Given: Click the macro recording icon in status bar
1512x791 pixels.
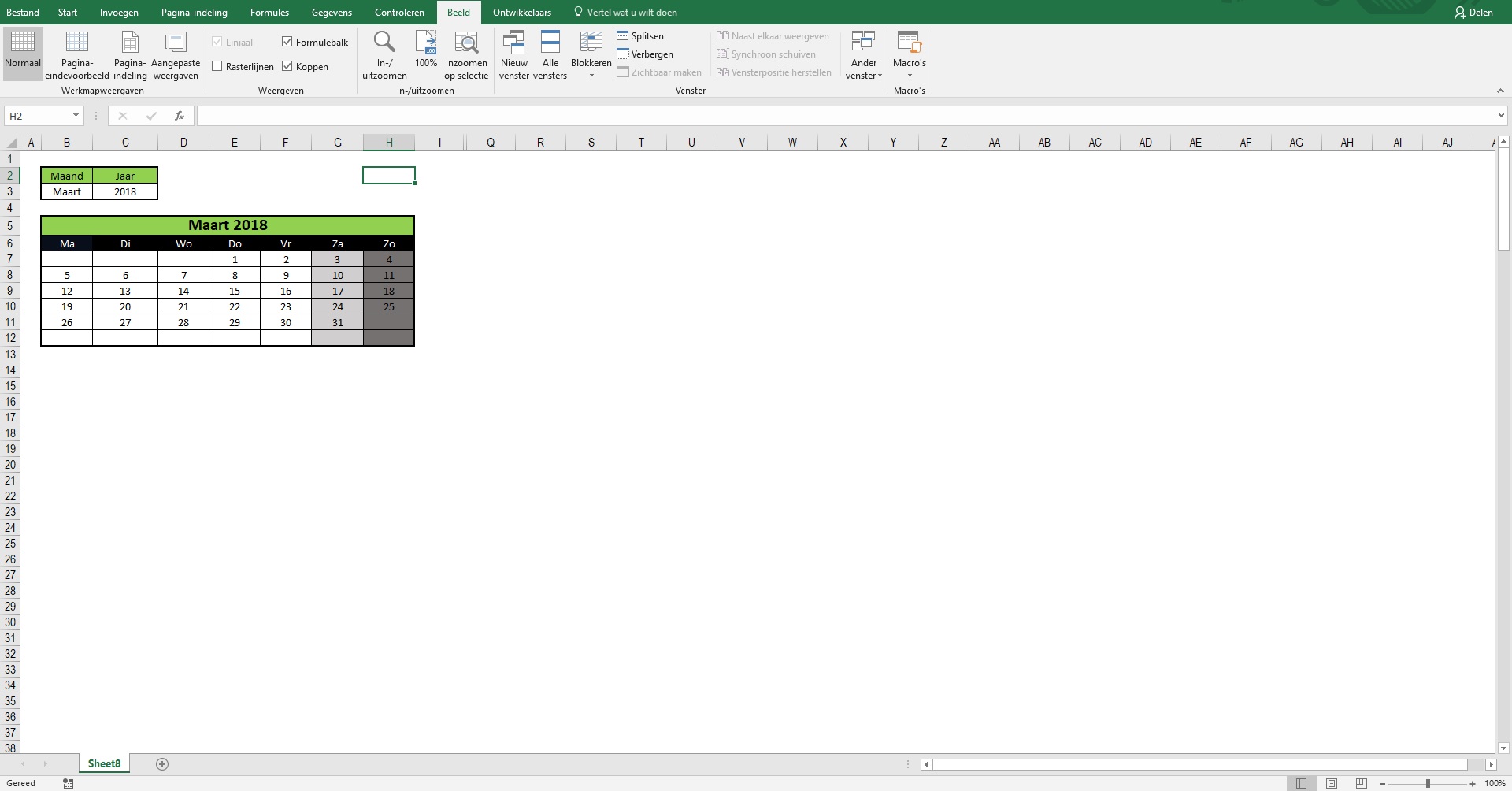Looking at the screenshot, I should [69, 783].
